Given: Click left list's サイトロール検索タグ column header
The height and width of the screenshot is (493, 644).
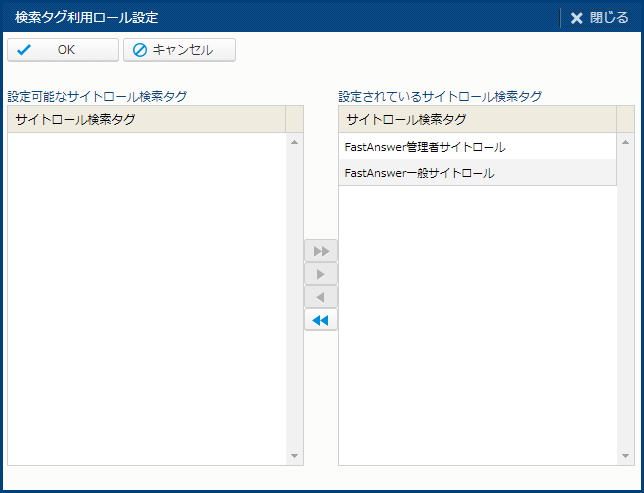Looking at the screenshot, I should (146, 120).
